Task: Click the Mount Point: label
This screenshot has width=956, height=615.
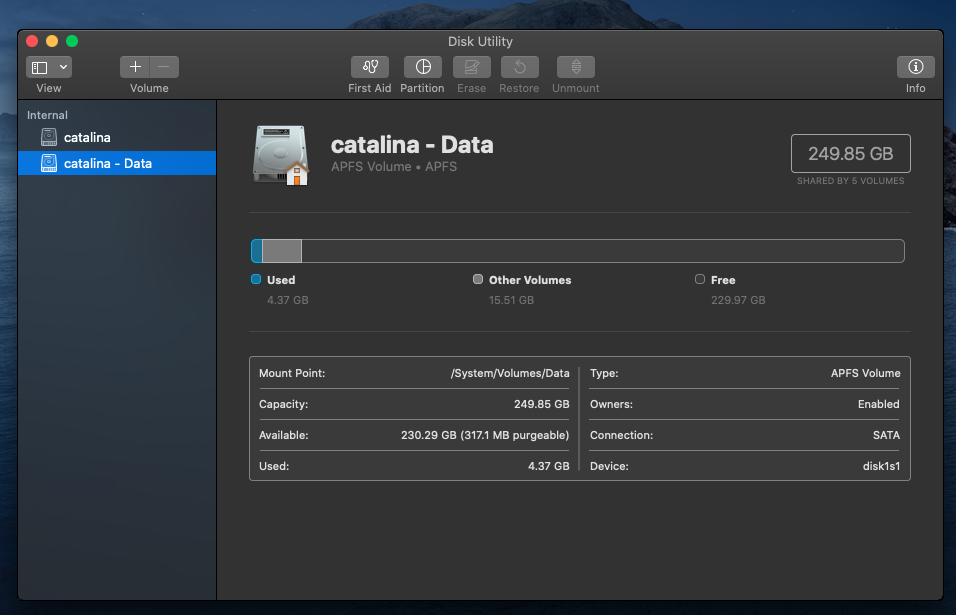Action: coord(292,373)
